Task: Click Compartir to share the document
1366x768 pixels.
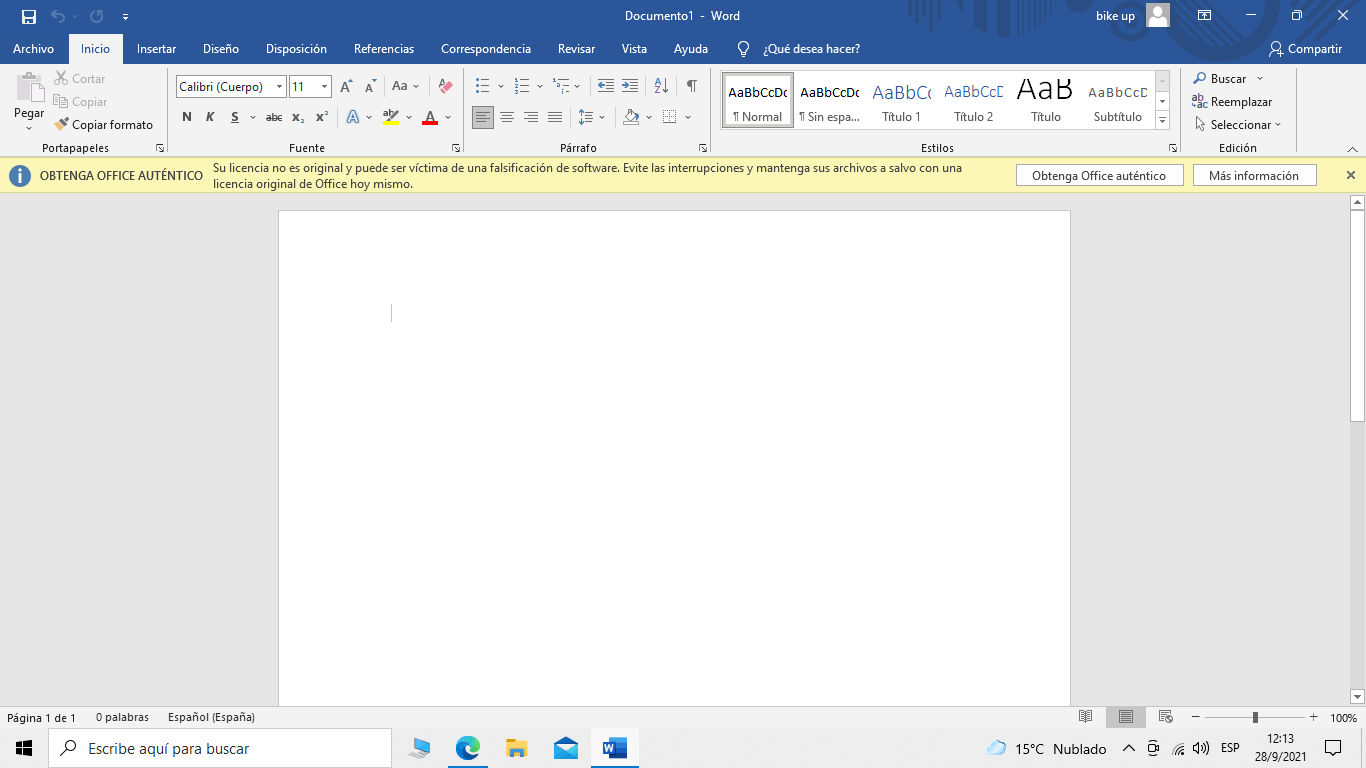Action: pyautogui.click(x=1305, y=49)
